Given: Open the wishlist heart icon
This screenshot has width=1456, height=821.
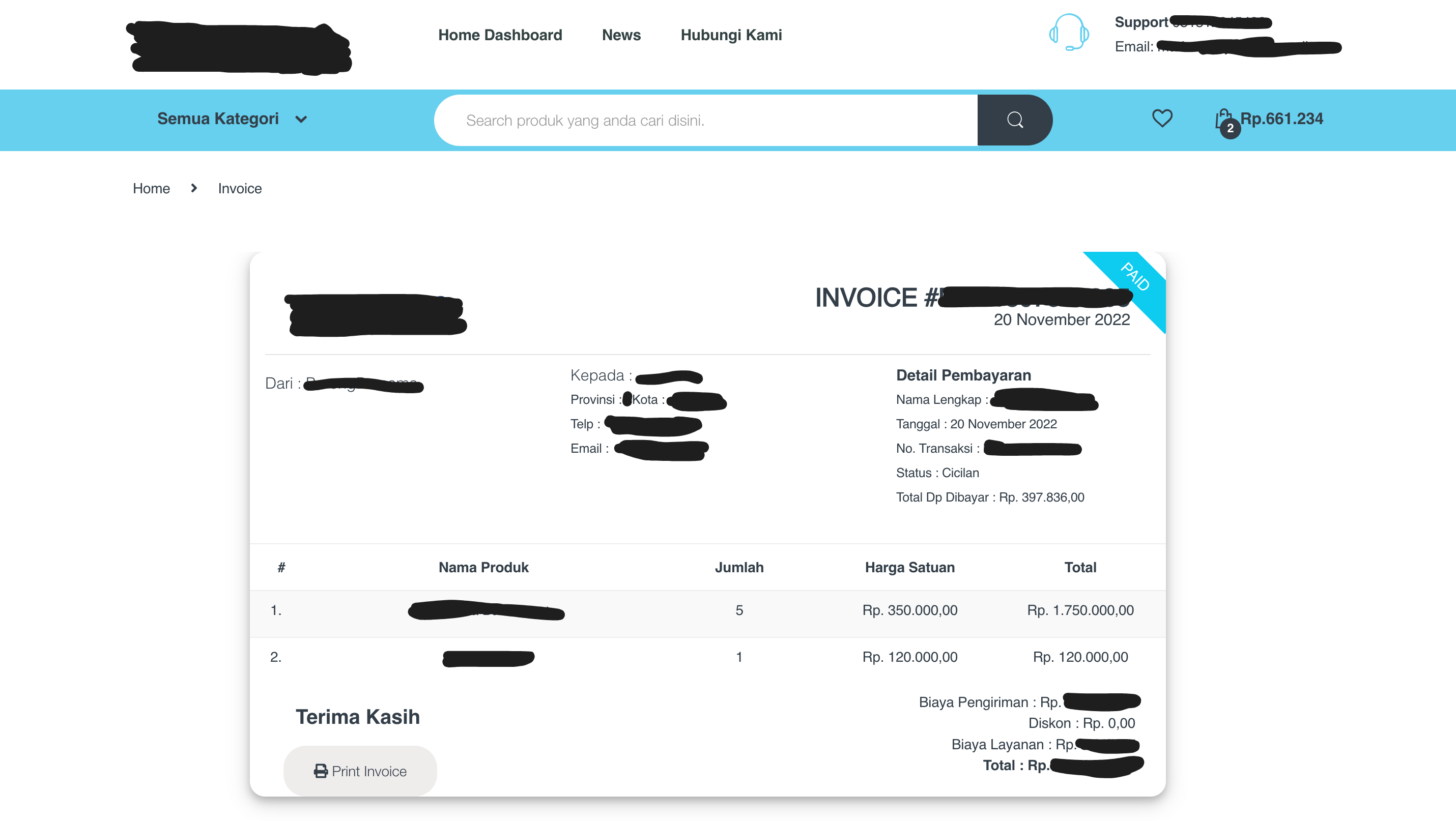Looking at the screenshot, I should click(1162, 118).
